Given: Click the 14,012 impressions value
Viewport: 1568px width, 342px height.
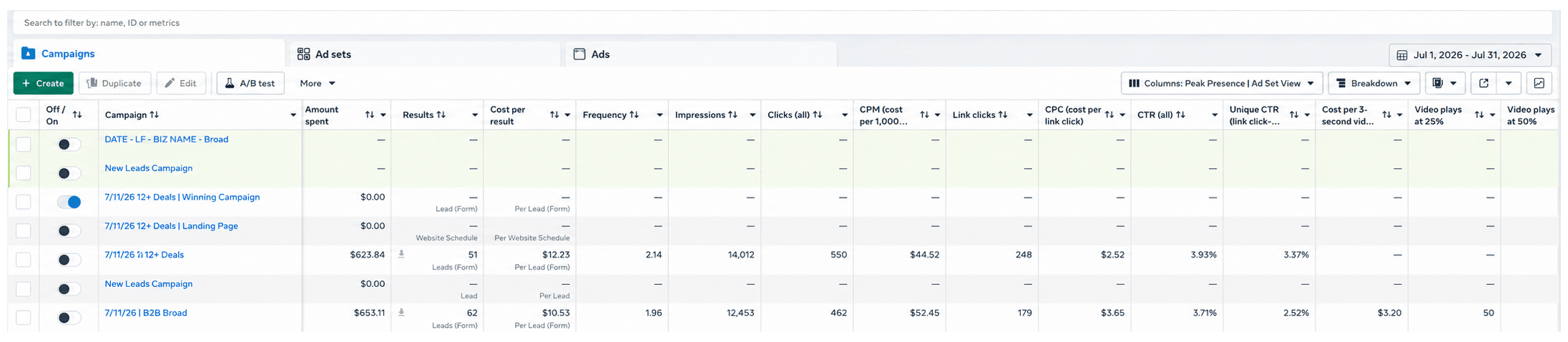Looking at the screenshot, I should [740, 255].
